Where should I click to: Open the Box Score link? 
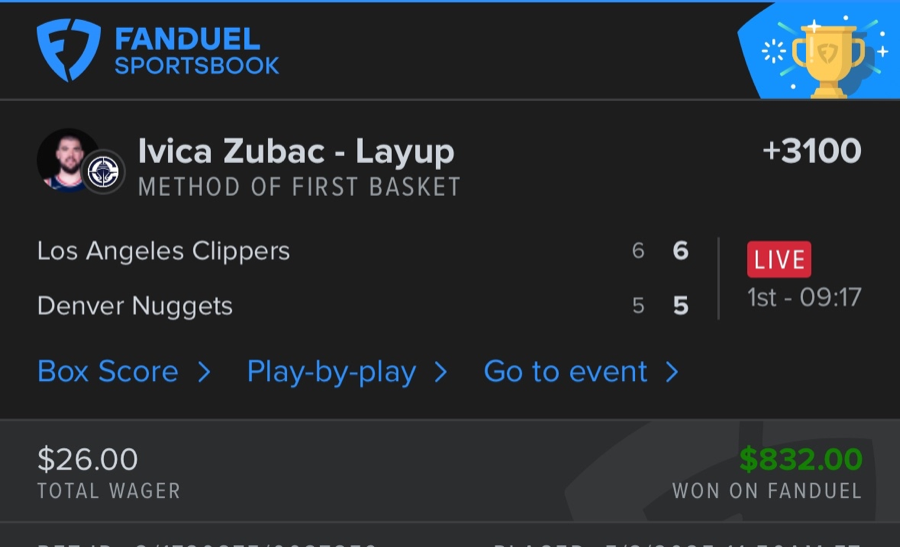108,372
